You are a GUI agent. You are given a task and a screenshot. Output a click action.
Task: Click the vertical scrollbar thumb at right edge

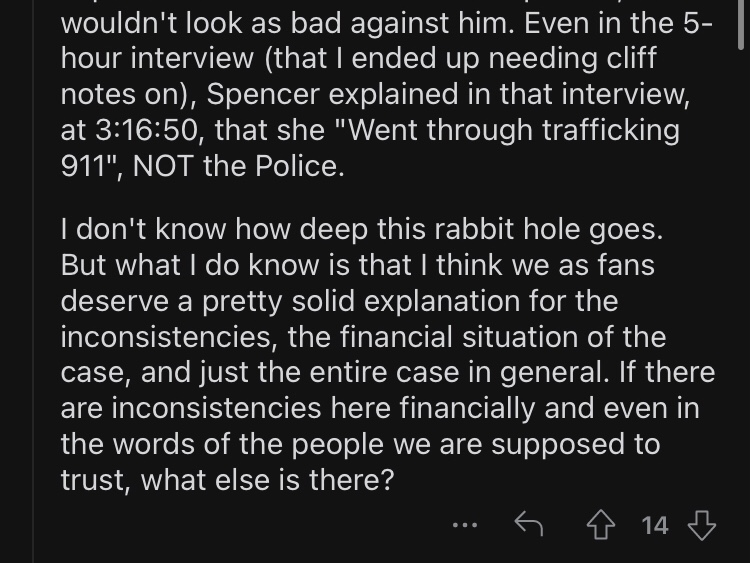pos(741,24)
